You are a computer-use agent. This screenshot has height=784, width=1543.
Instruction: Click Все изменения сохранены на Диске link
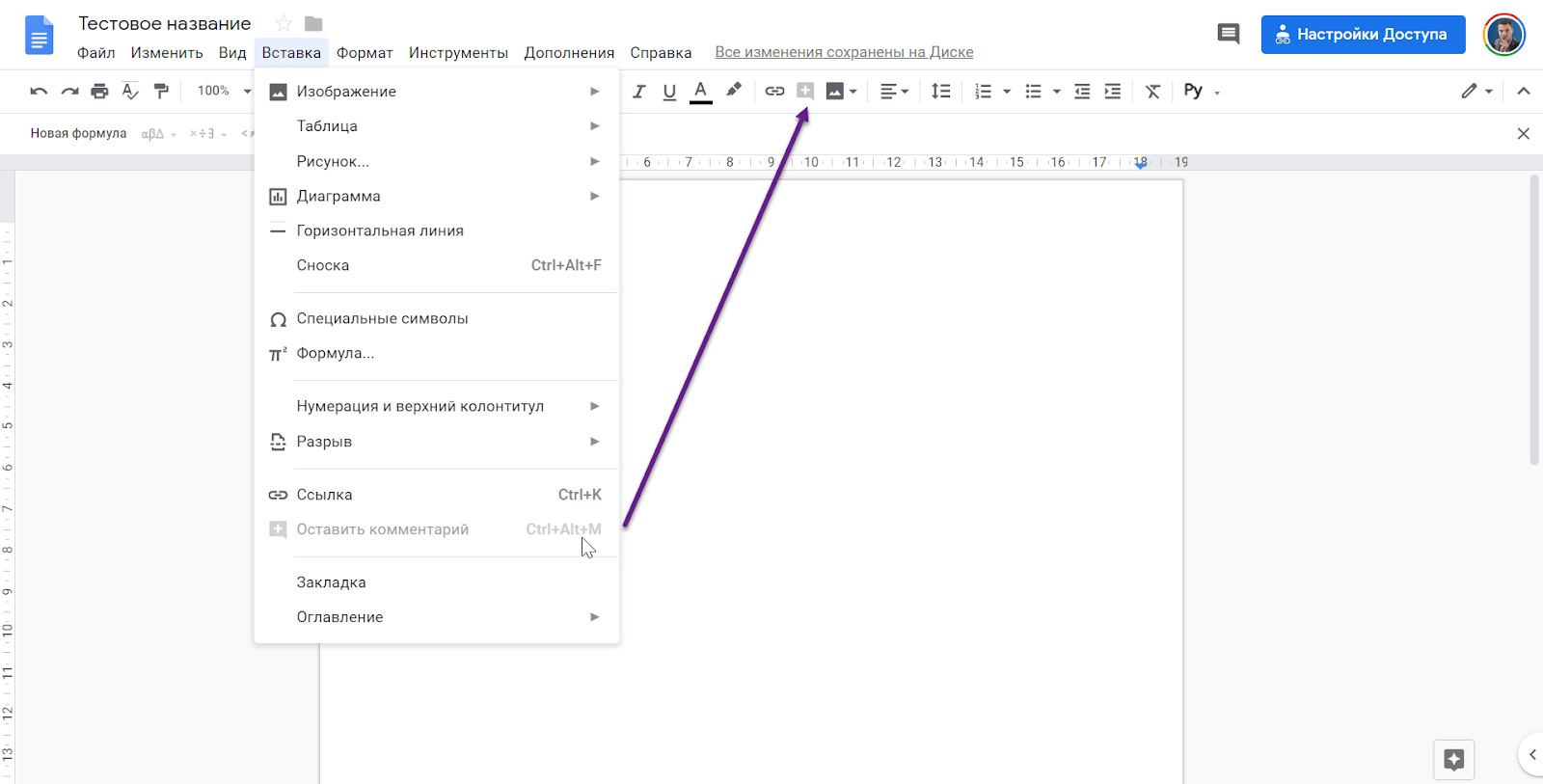tap(844, 52)
